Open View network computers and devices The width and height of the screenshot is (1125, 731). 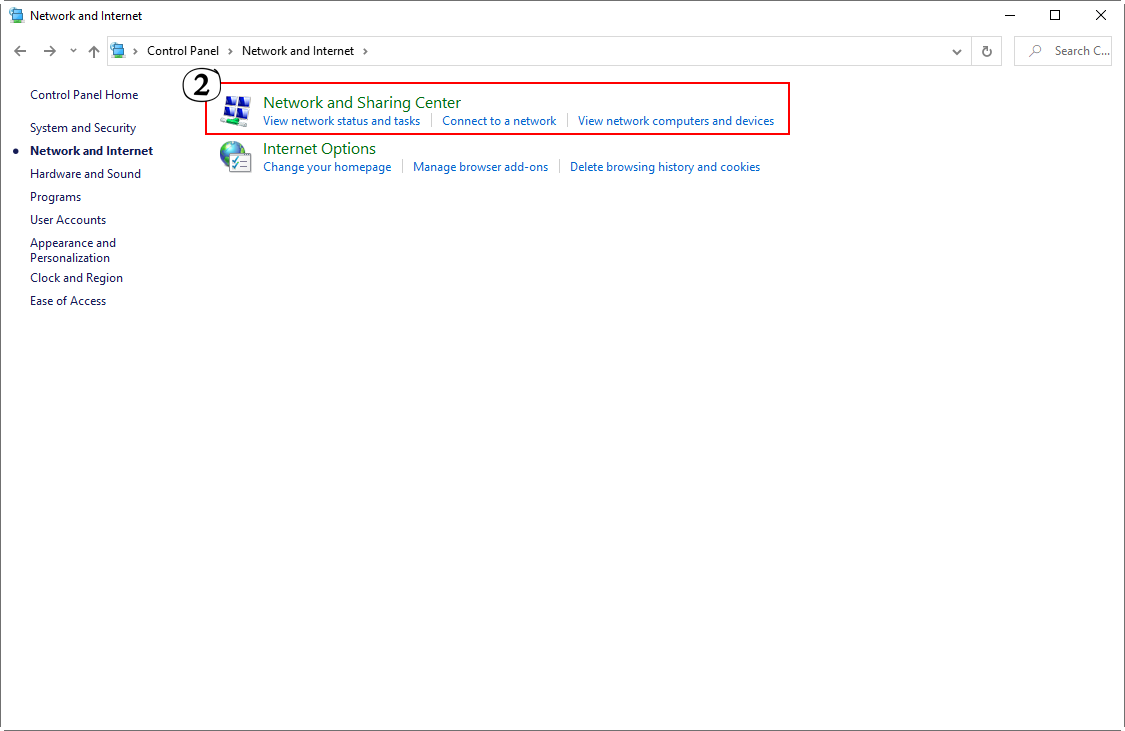tap(676, 121)
